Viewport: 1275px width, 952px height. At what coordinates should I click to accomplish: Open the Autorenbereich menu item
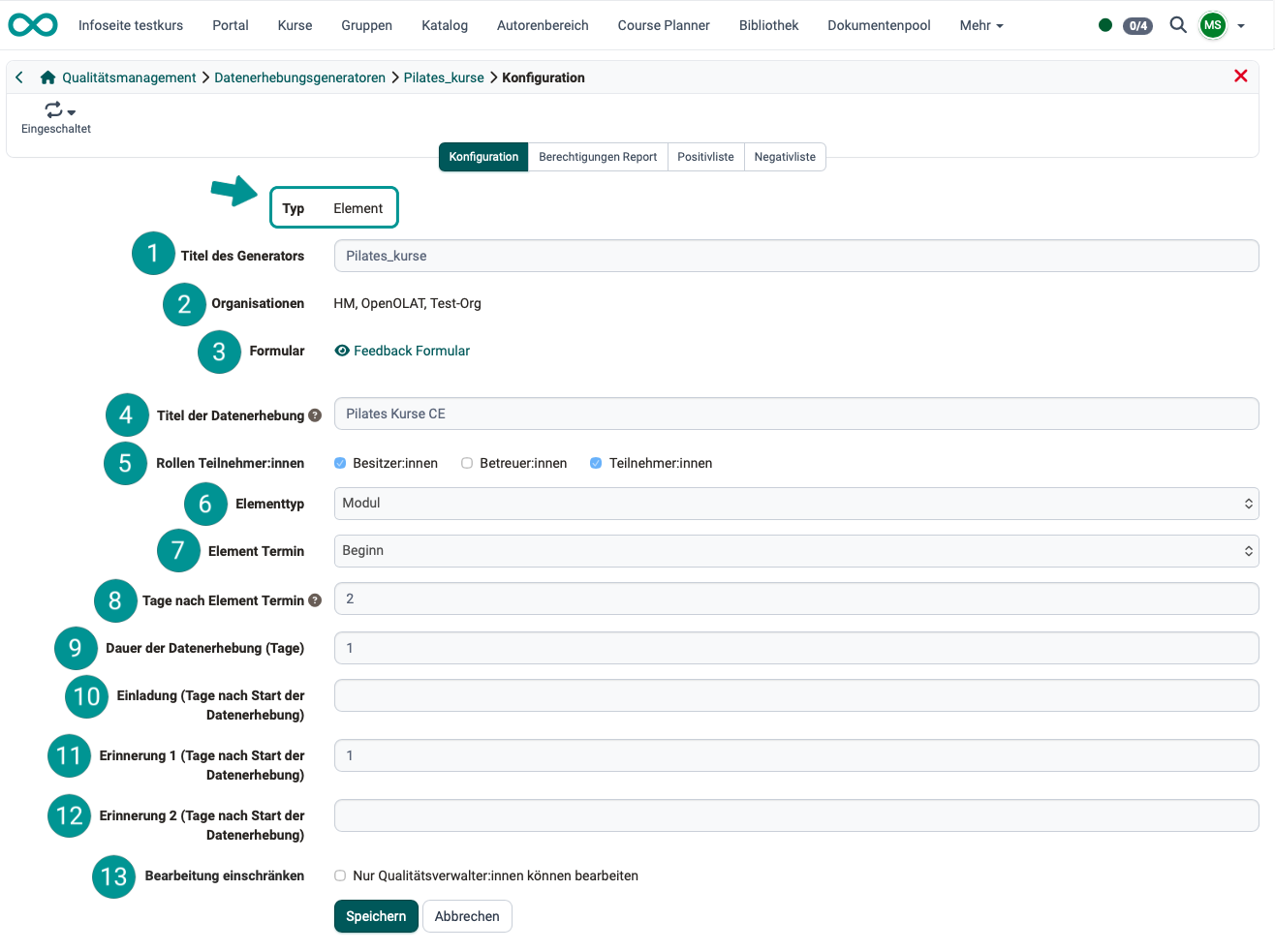pos(543,25)
